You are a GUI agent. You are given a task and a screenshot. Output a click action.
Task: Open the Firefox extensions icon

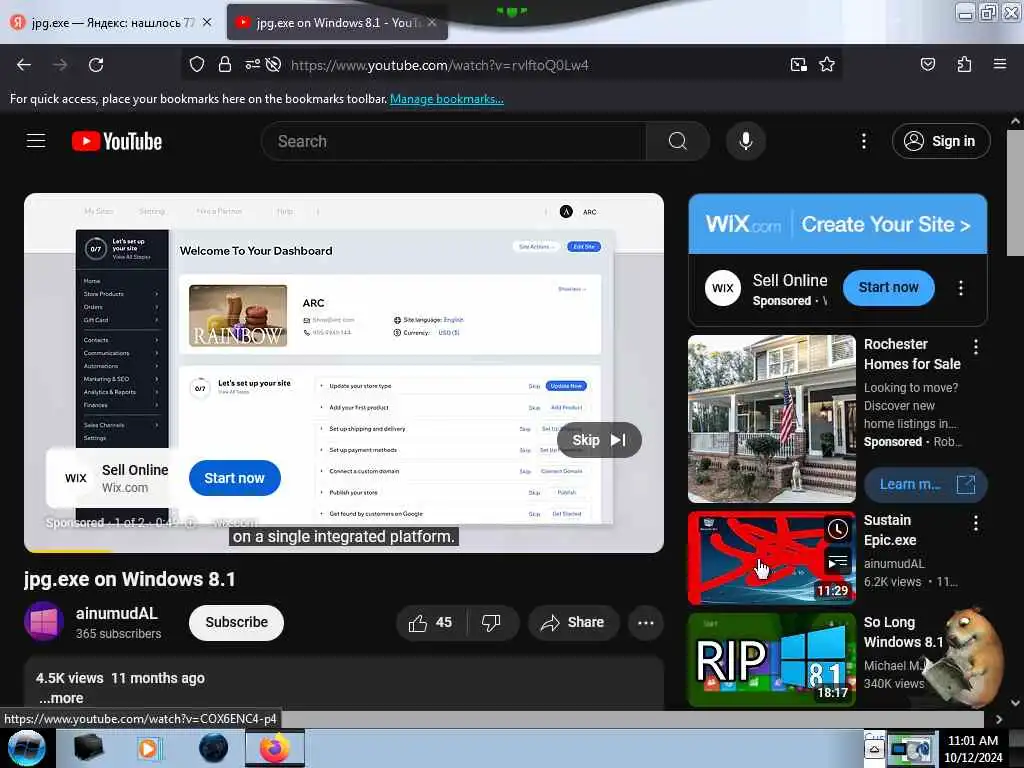[964, 64]
